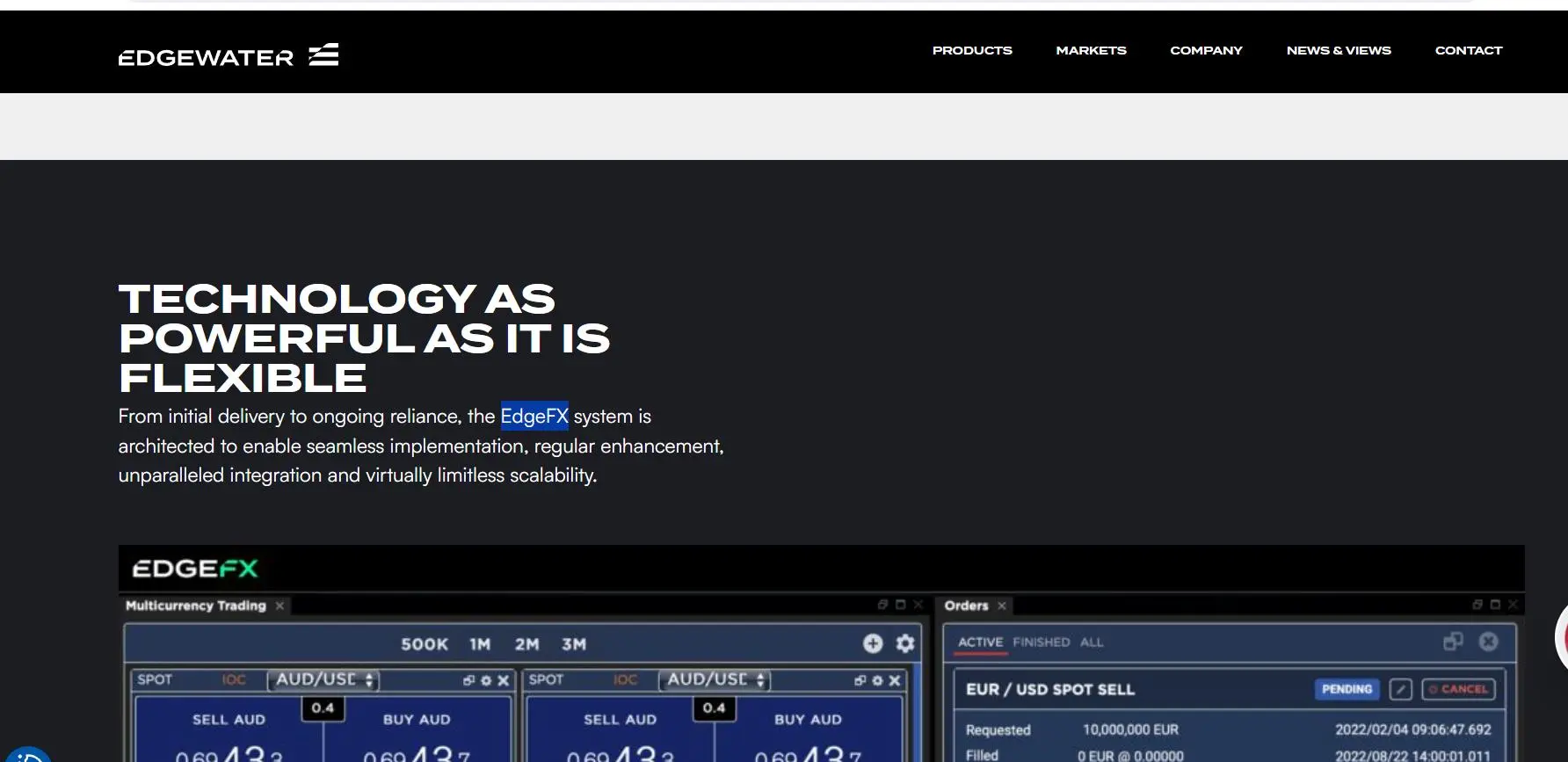This screenshot has height=762, width=1568.
Task: Click the Requested label
Action: click(x=998, y=730)
